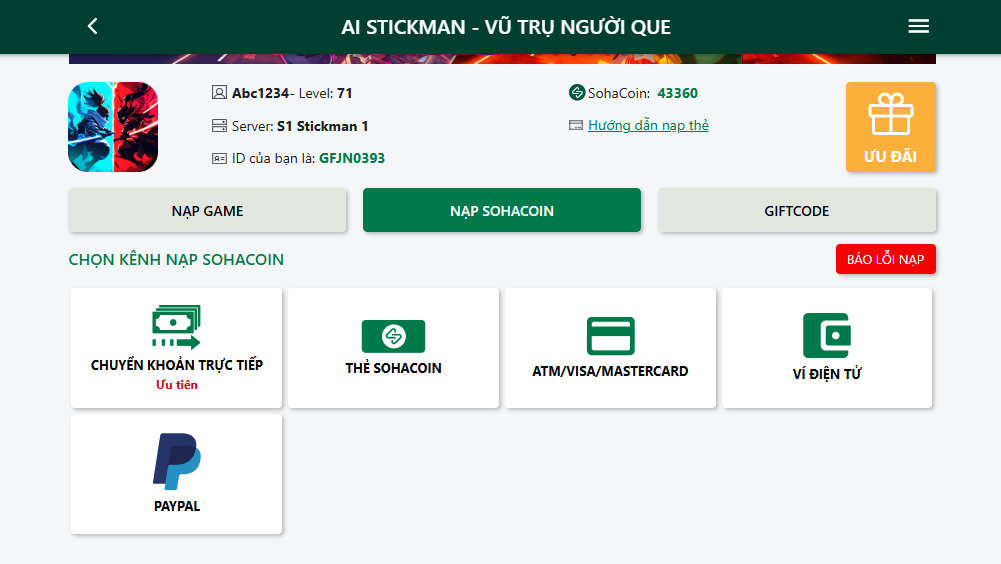Choose the PayPal logo

tap(177, 461)
